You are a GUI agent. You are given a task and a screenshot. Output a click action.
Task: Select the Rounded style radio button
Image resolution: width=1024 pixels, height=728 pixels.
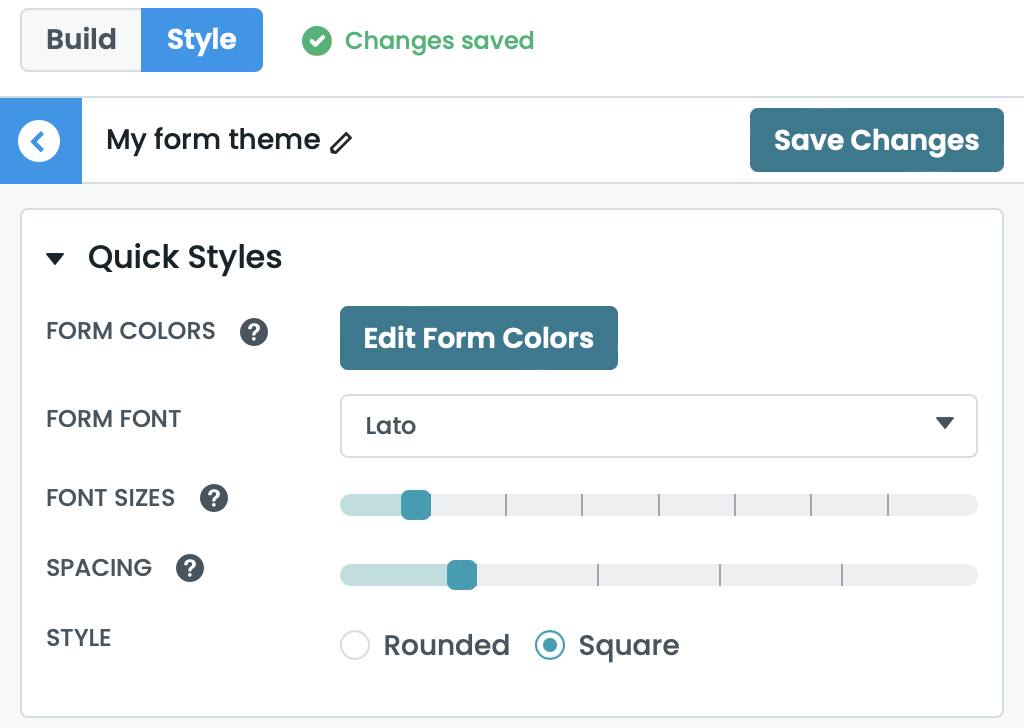(x=355, y=645)
